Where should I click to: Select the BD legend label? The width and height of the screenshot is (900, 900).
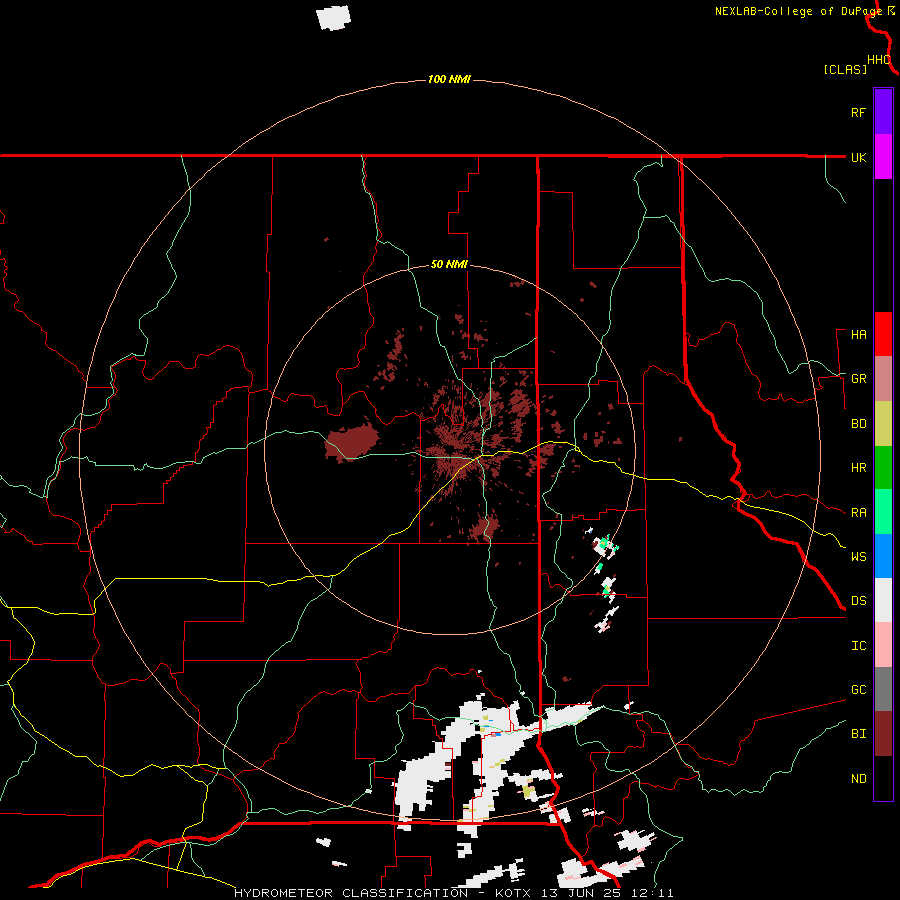(x=858, y=424)
